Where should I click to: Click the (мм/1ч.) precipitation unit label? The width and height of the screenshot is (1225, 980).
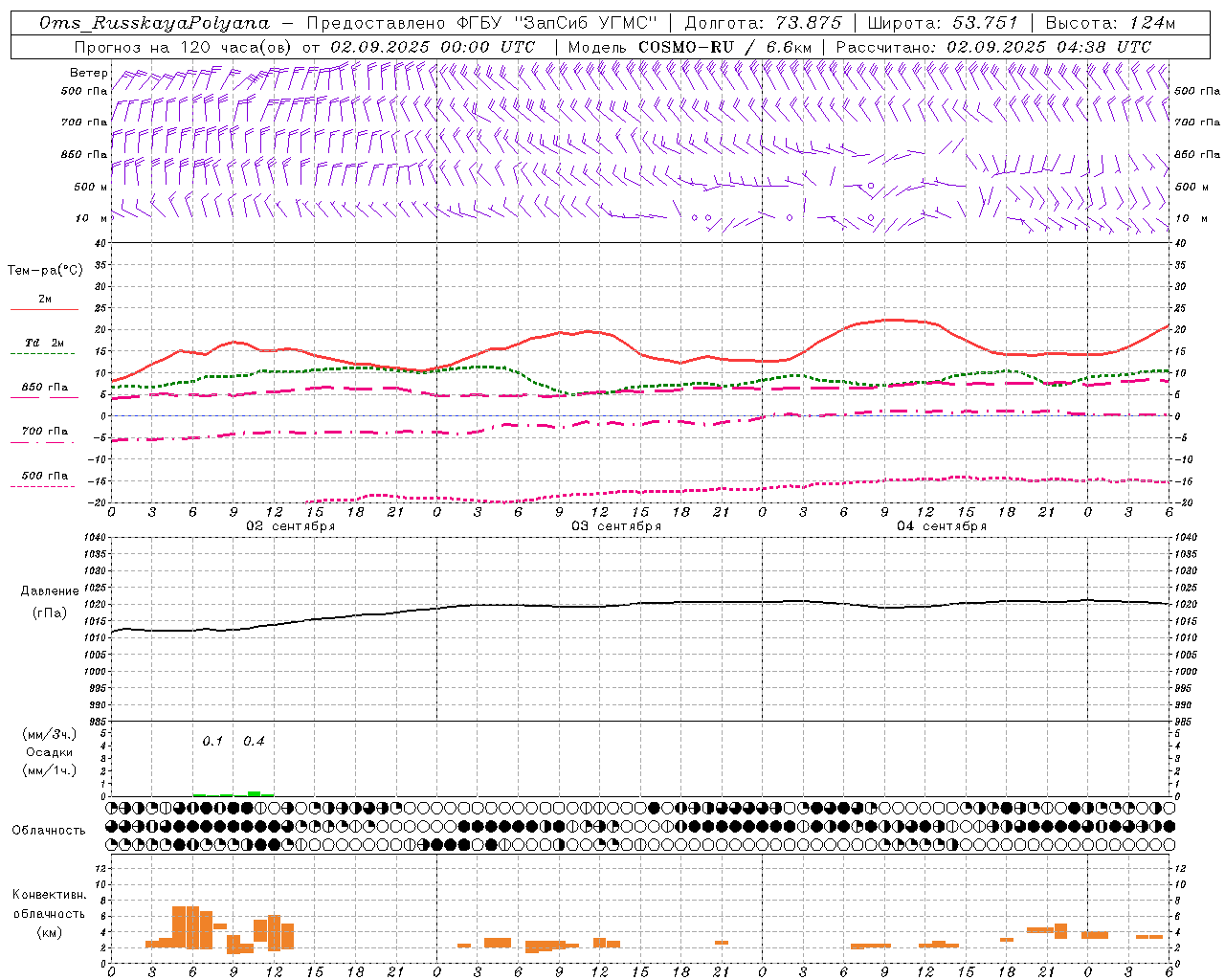pos(50,770)
